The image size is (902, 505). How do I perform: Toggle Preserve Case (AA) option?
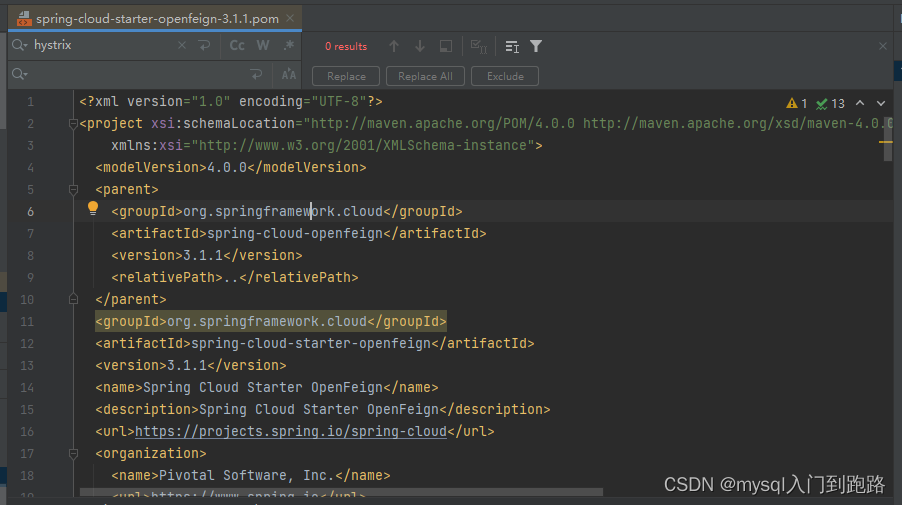[x=289, y=74]
